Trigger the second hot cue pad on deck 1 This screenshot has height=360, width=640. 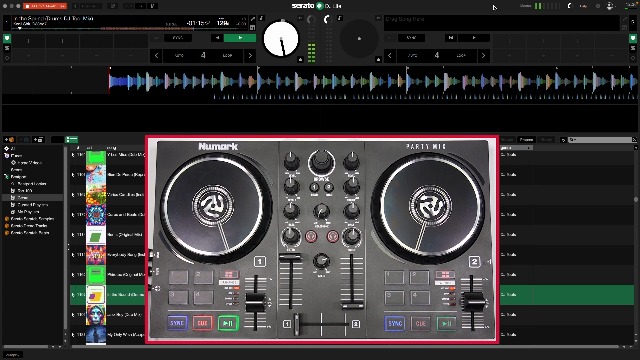[62, 41]
